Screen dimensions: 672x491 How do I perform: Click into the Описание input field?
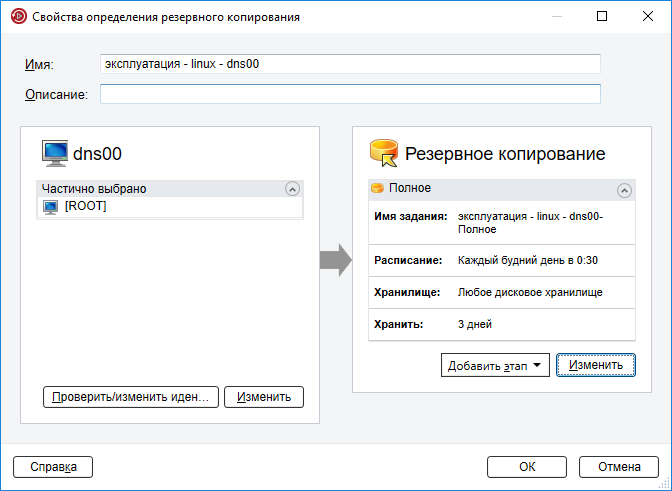pyautogui.click(x=350, y=94)
